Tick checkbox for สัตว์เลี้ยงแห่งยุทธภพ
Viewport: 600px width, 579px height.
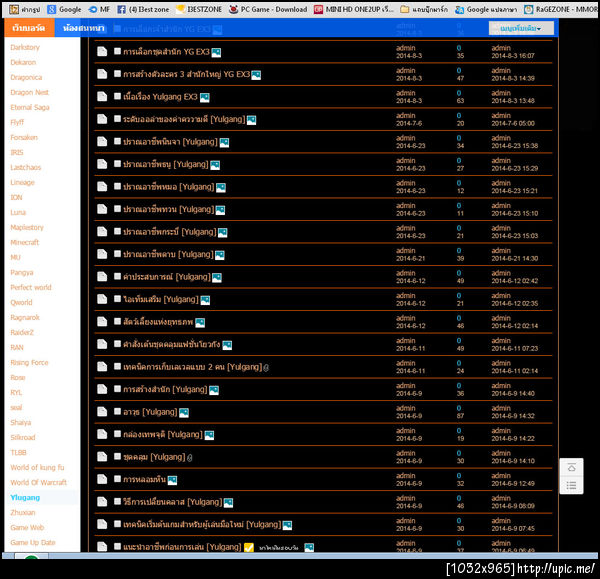pyautogui.click(x=117, y=321)
